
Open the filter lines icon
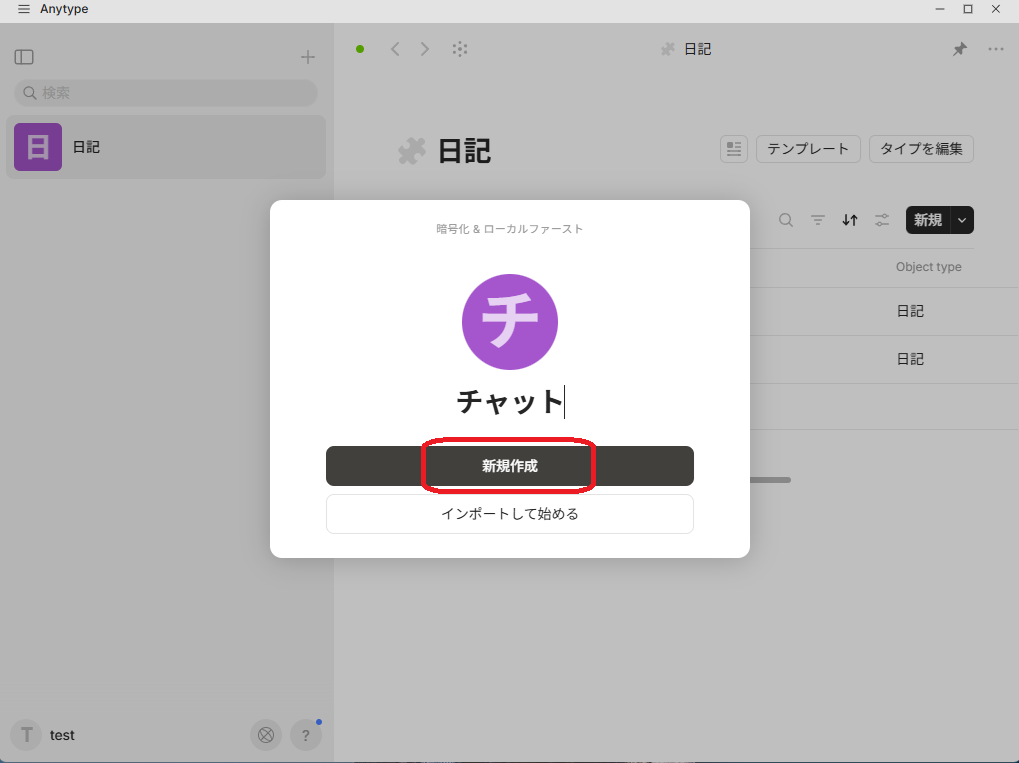click(818, 220)
